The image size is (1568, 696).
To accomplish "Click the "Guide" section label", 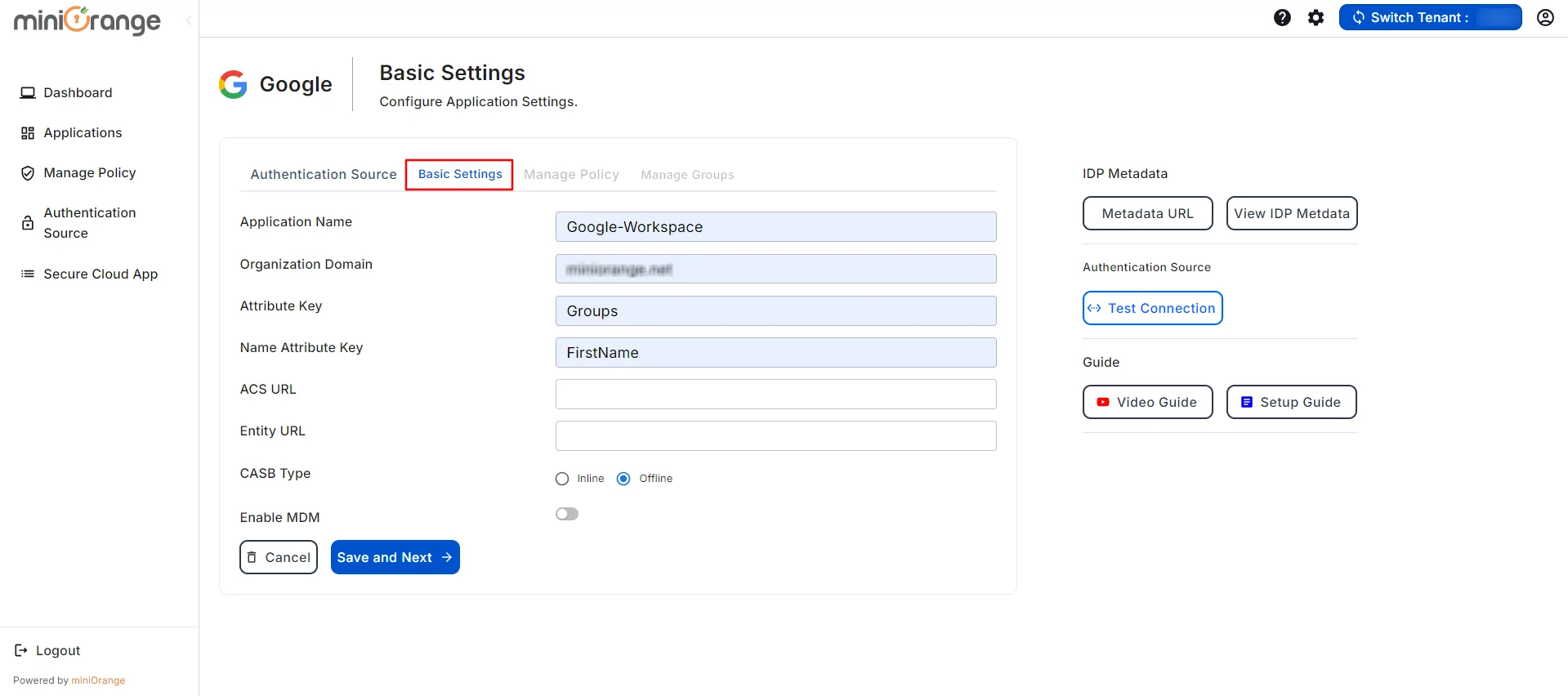I will pos(1101,362).
